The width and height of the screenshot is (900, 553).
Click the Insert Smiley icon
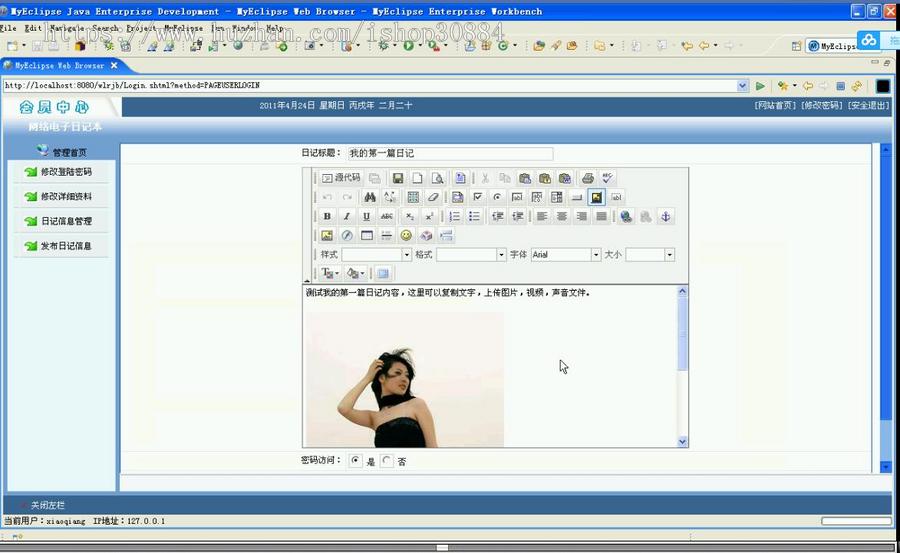[x=406, y=235]
